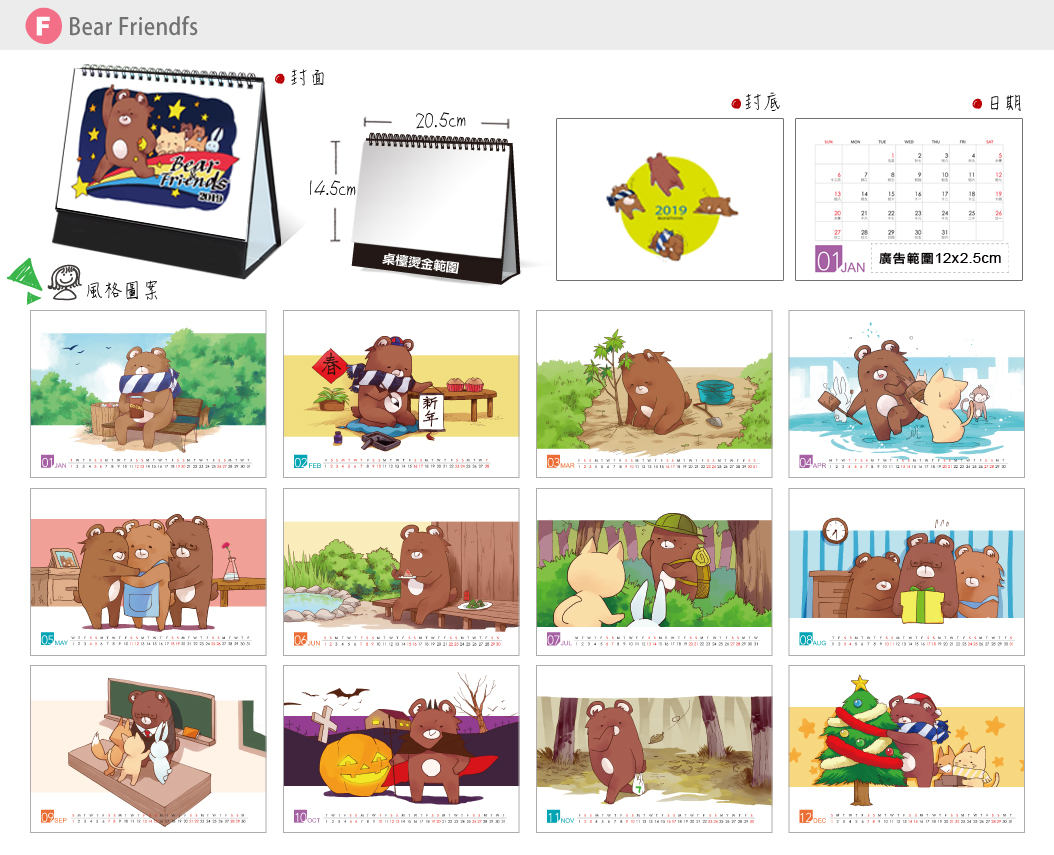Click the green triangle tree icon

[x=26, y=280]
